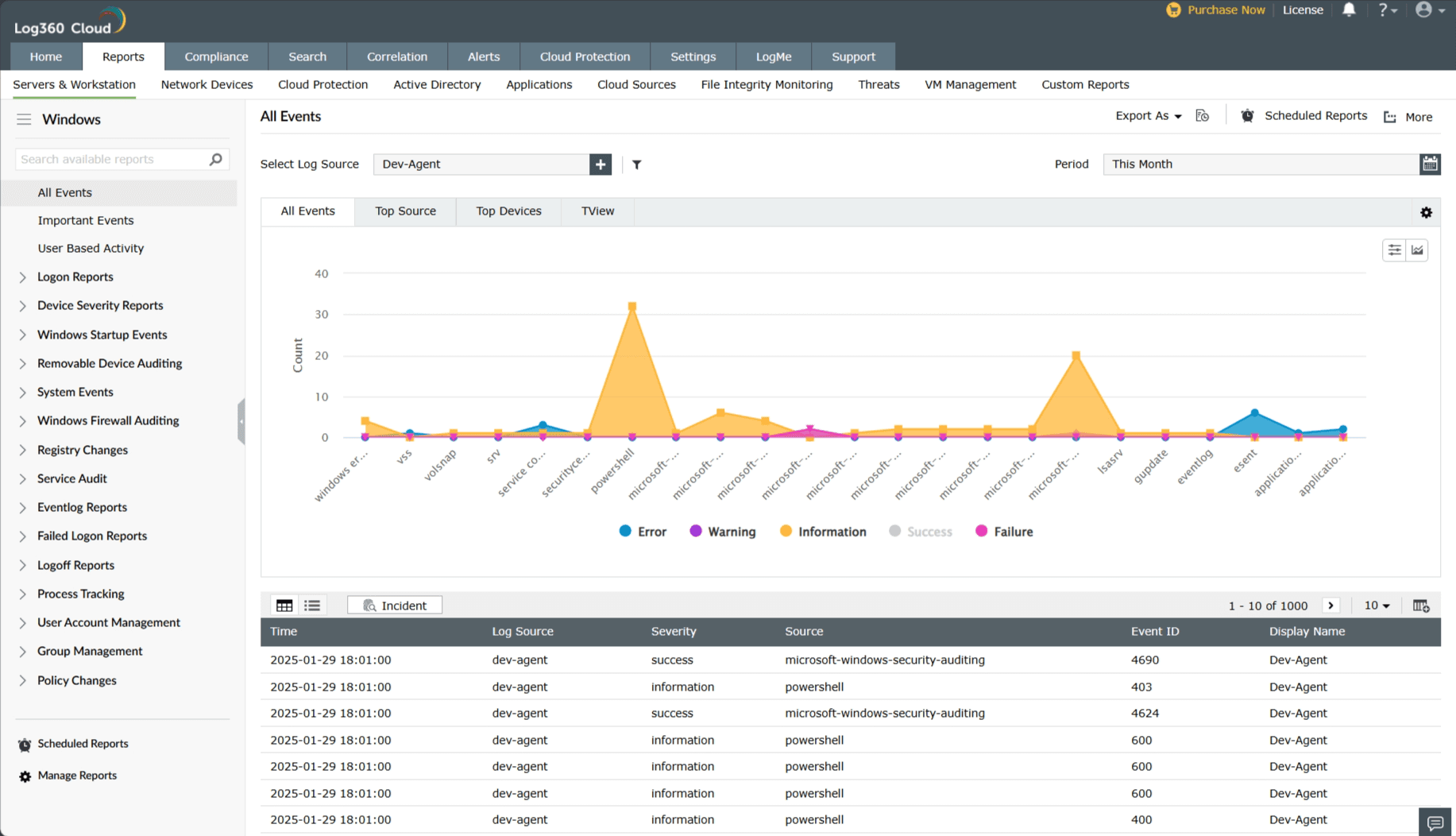Open the Compliance main tab

coord(216,56)
